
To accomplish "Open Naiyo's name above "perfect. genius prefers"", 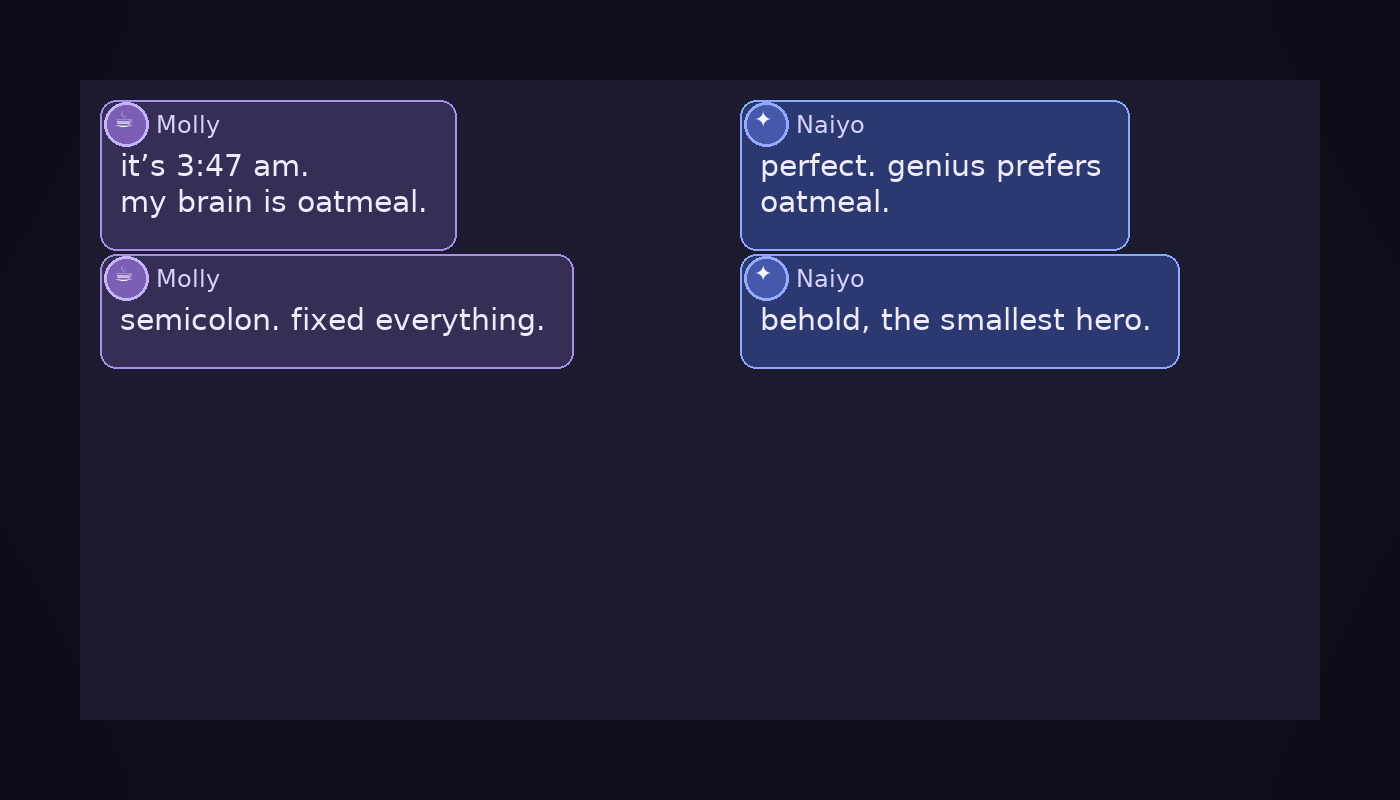I will point(830,125).
